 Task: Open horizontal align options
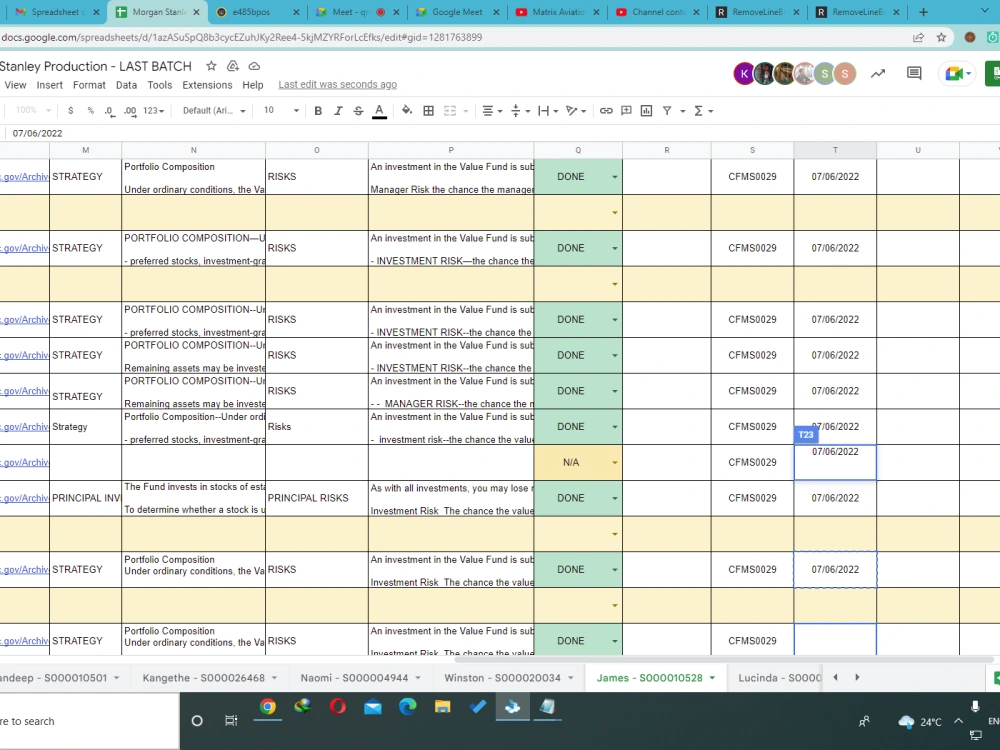click(492, 111)
